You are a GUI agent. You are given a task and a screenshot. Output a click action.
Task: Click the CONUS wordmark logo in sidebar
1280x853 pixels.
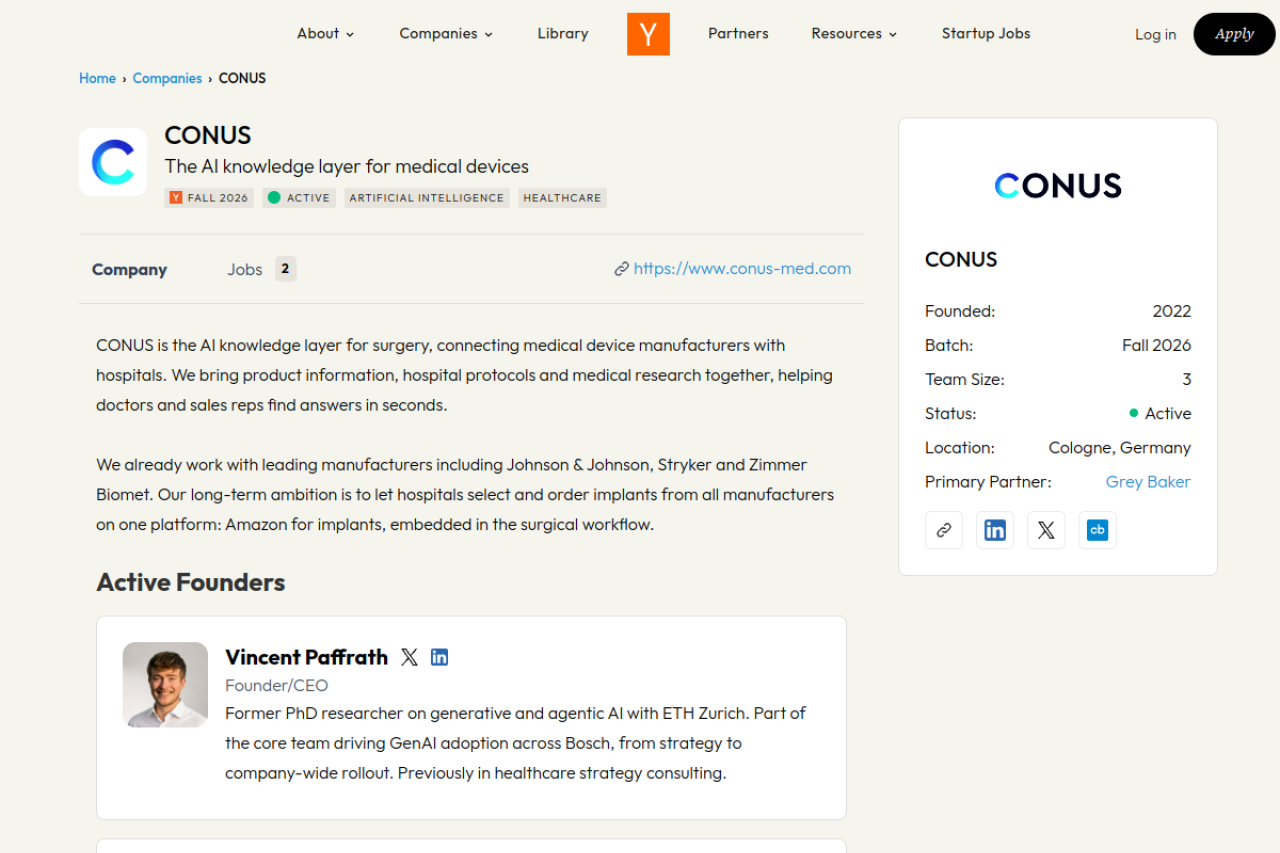[x=1058, y=186]
